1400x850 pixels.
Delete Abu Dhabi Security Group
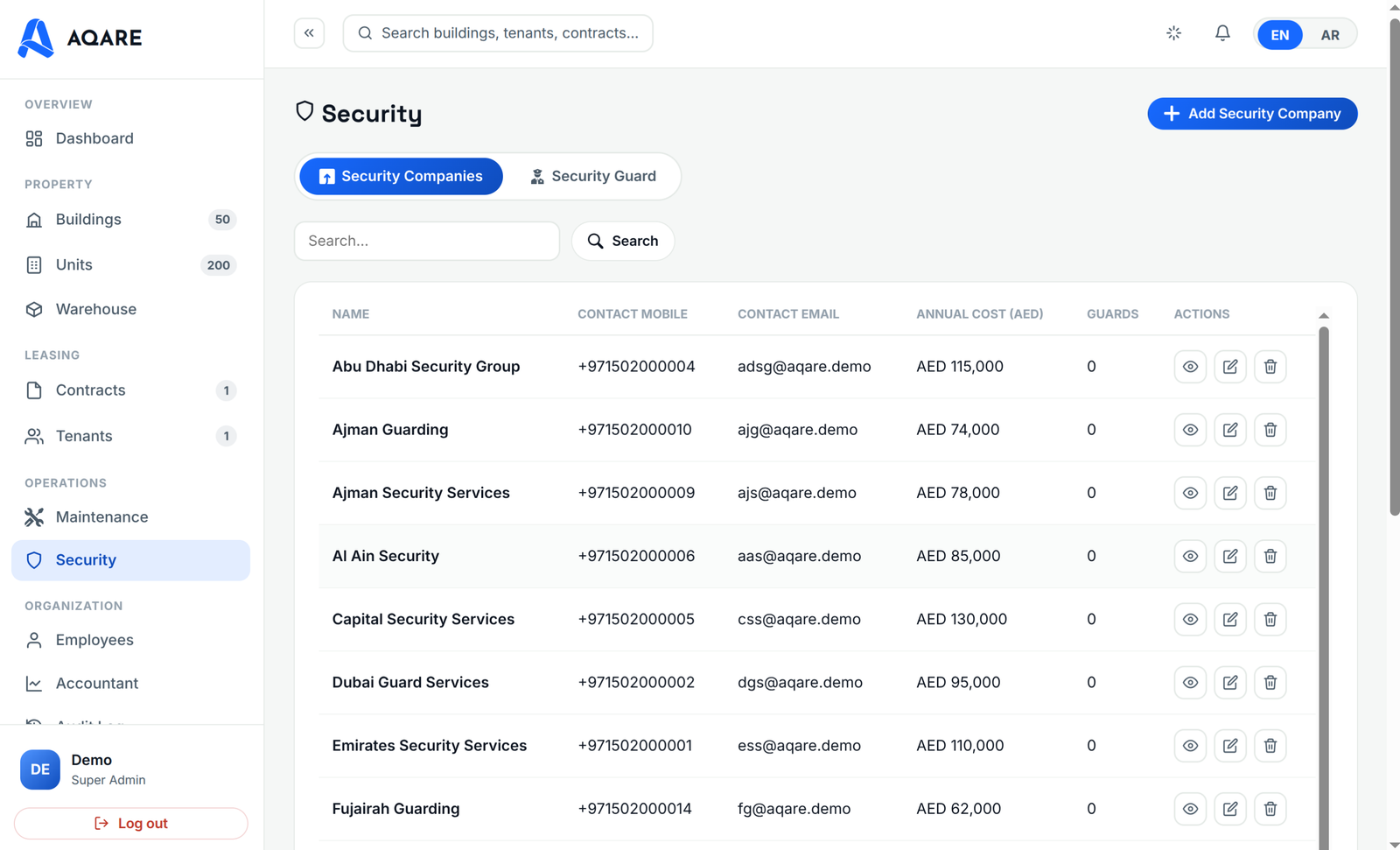[x=1270, y=367]
